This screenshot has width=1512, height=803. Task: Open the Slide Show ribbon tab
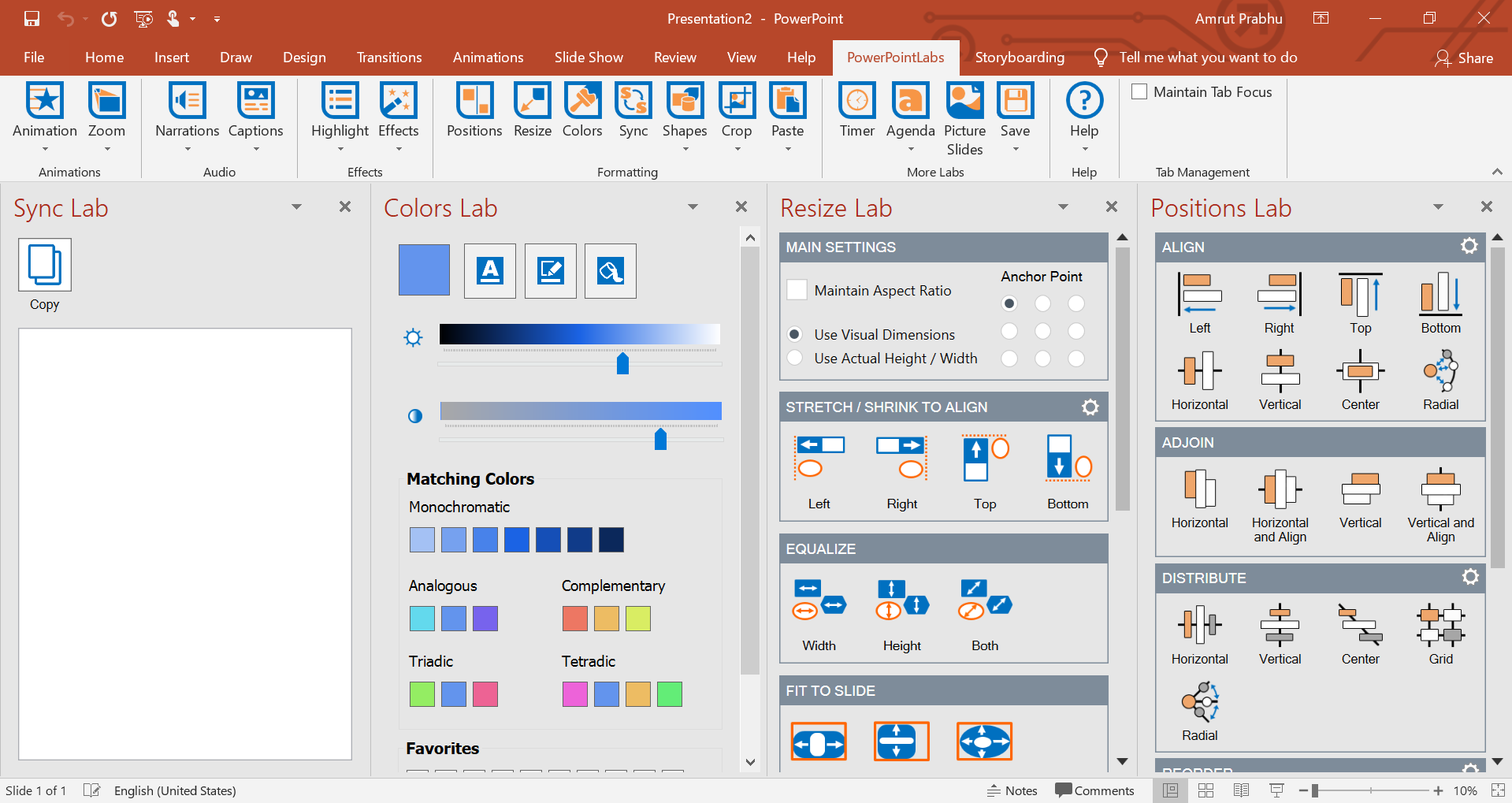click(x=588, y=57)
